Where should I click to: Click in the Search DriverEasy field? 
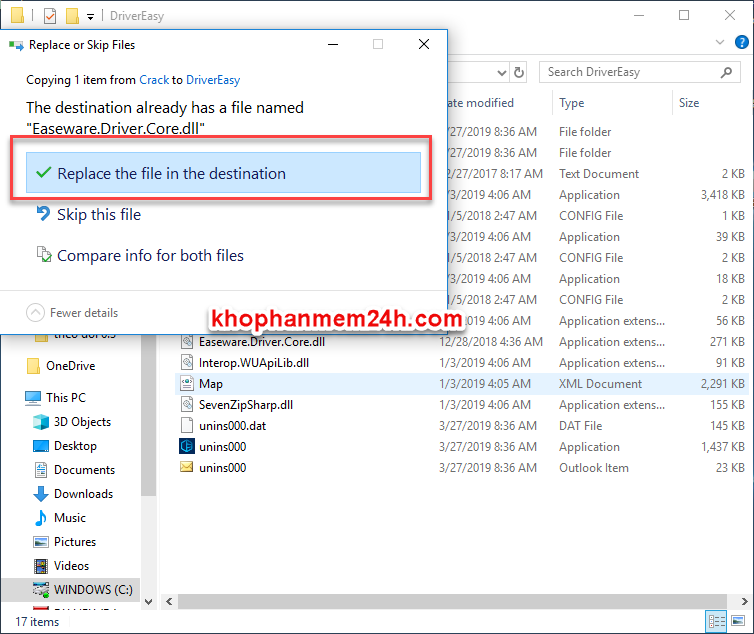pyautogui.click(x=630, y=72)
